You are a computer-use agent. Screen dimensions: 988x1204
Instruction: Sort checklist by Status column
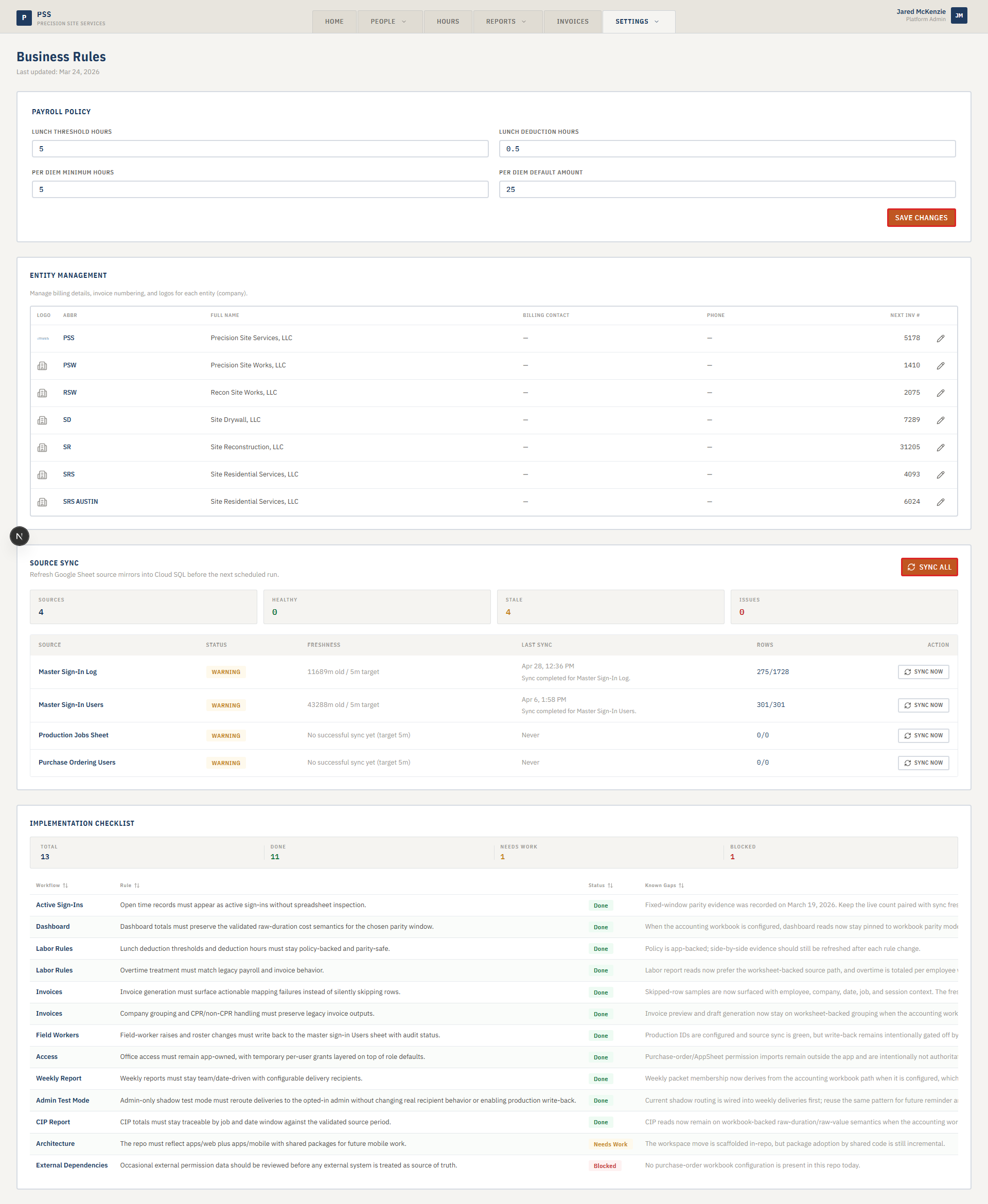[601, 886]
